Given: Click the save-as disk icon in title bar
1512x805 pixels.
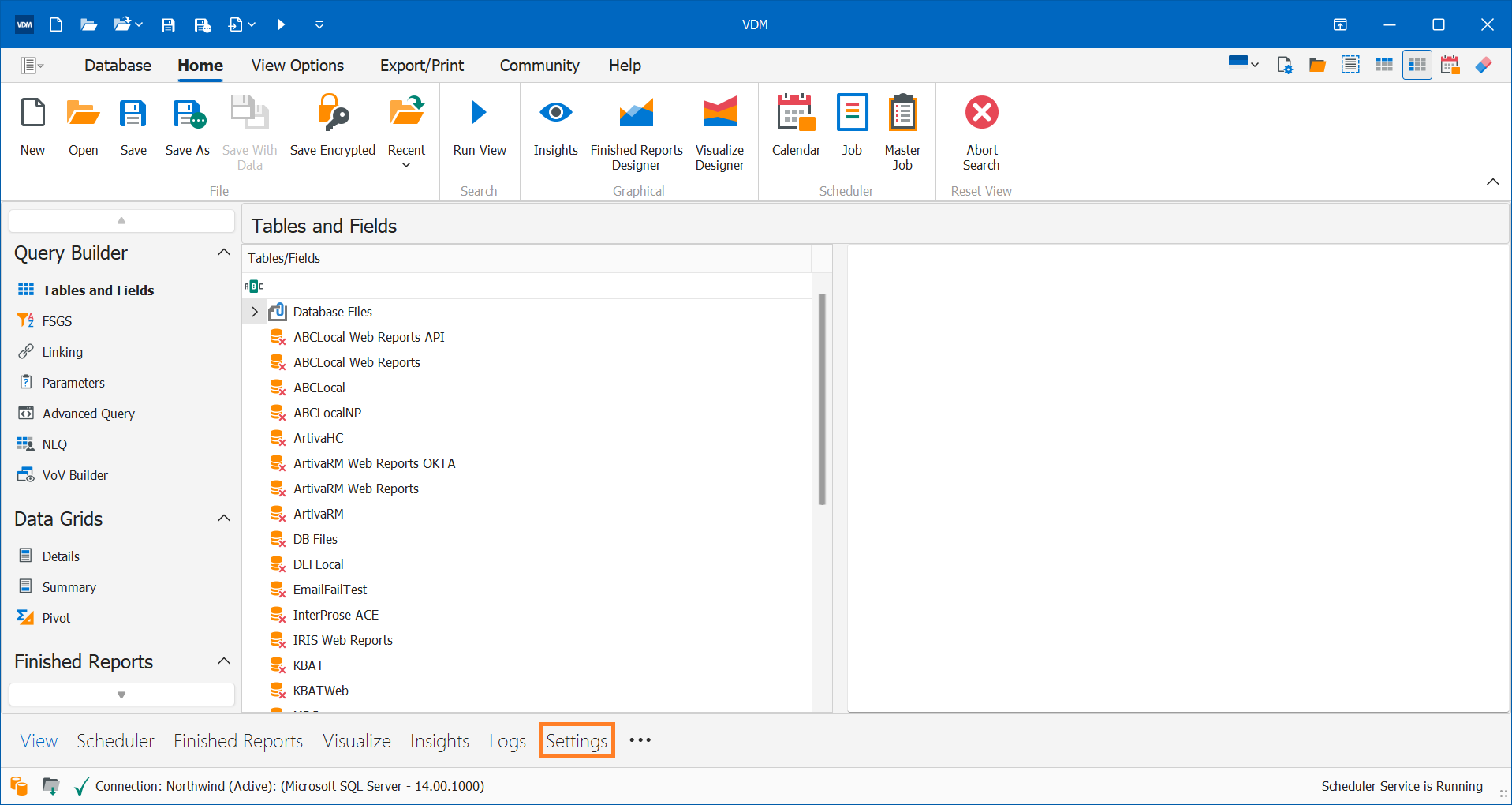Looking at the screenshot, I should pos(203,24).
